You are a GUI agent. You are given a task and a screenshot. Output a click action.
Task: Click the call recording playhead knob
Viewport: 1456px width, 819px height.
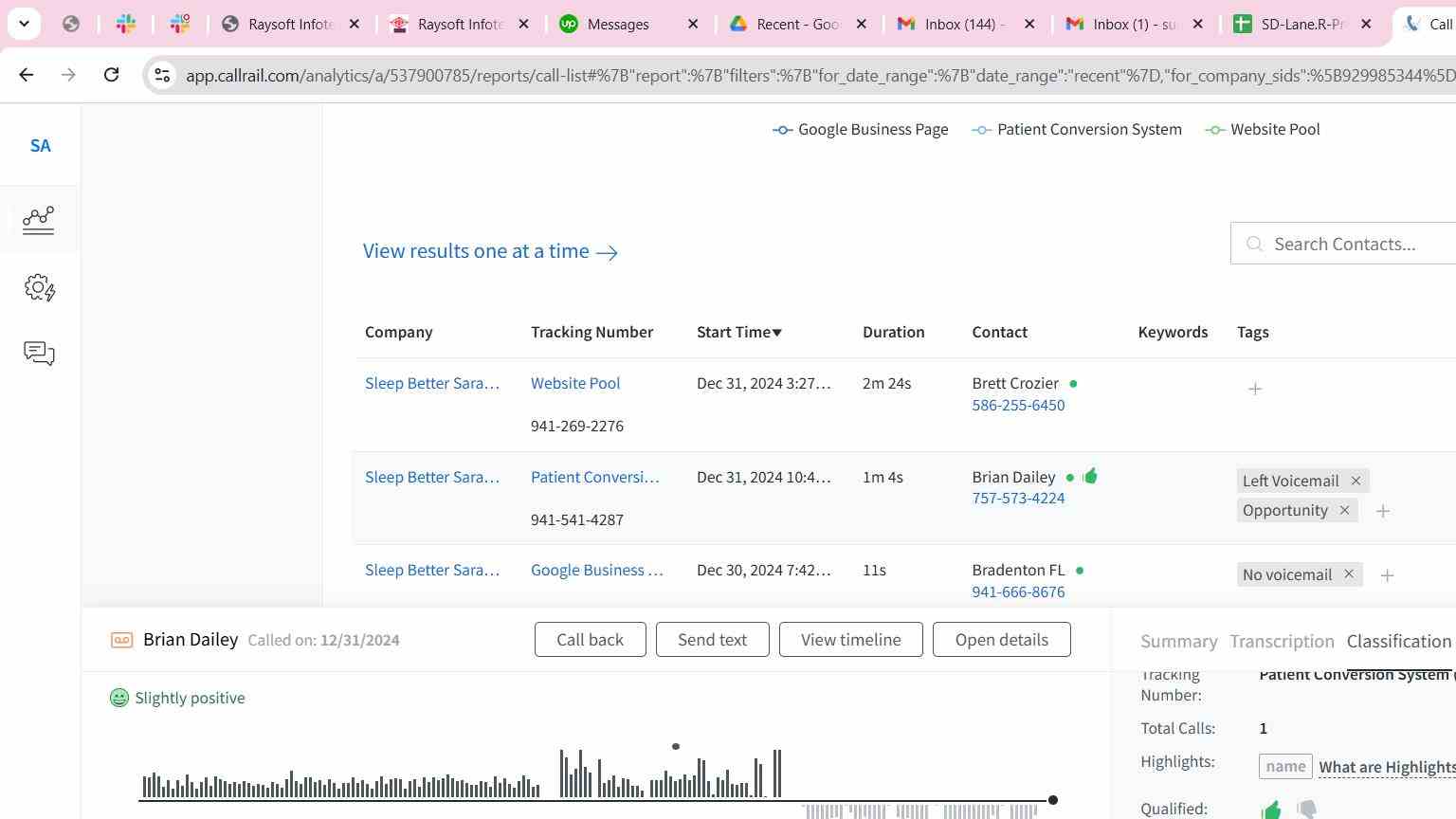click(1052, 800)
